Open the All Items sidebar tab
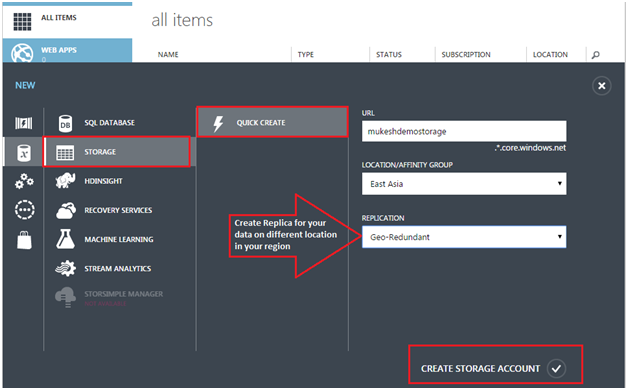This screenshot has width=628, height=390. pos(67,21)
